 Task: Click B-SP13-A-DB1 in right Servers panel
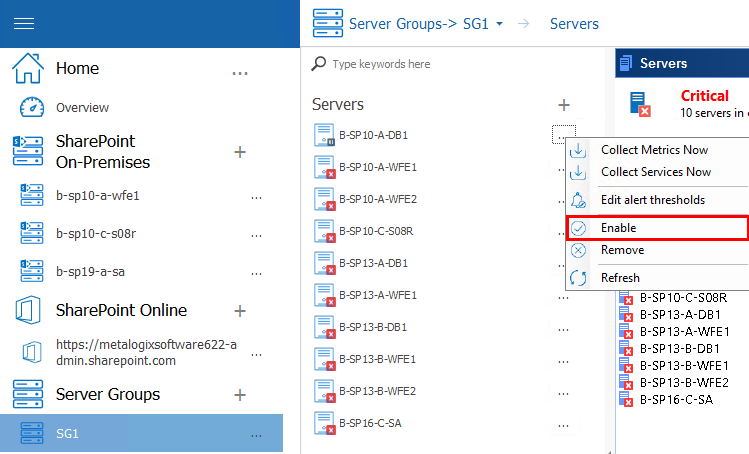[680, 314]
